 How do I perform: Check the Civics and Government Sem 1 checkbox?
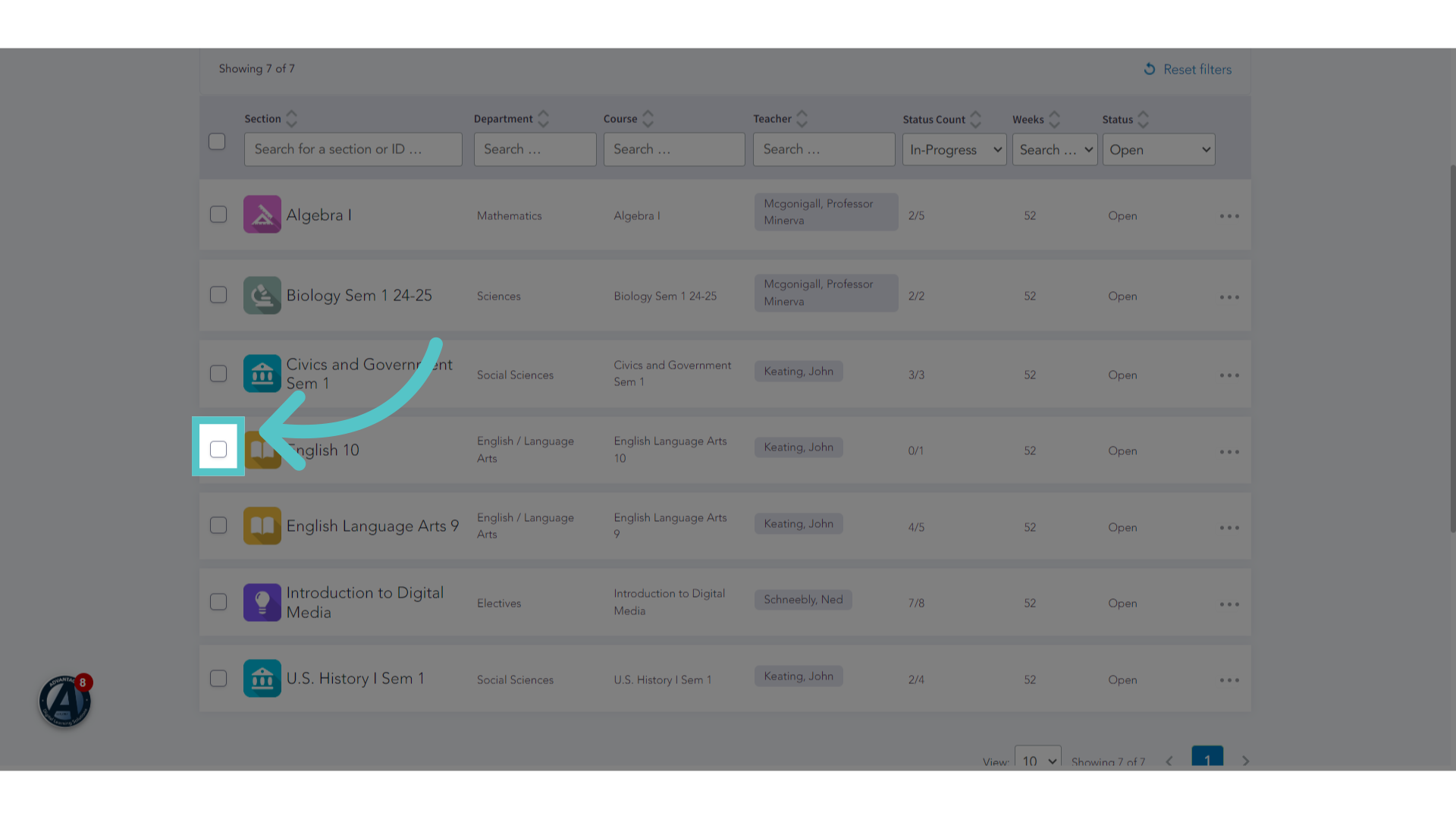[x=218, y=374]
